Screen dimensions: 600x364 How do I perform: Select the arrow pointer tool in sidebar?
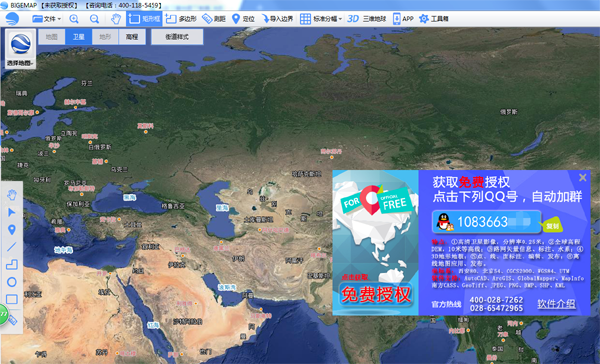coord(12,212)
